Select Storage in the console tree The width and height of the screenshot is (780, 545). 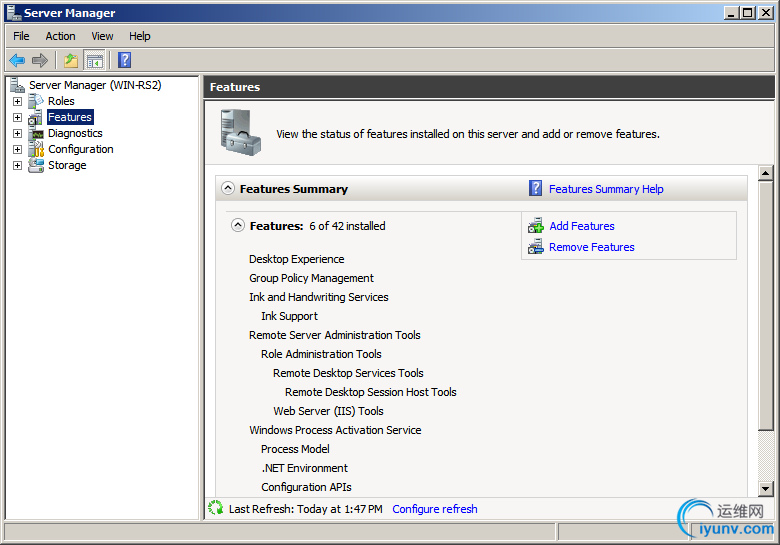67,165
